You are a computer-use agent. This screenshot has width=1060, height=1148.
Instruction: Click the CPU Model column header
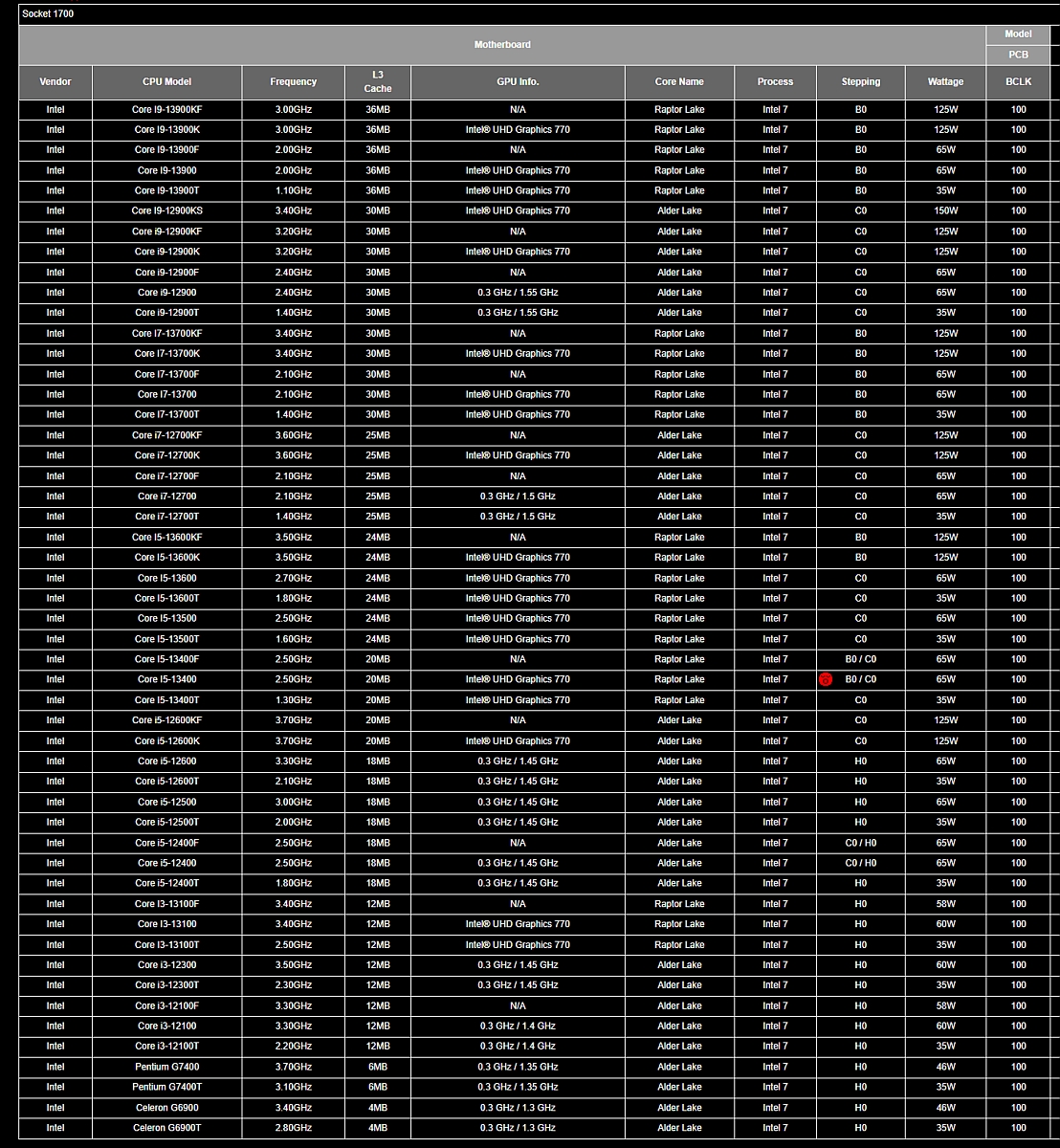pos(167,82)
